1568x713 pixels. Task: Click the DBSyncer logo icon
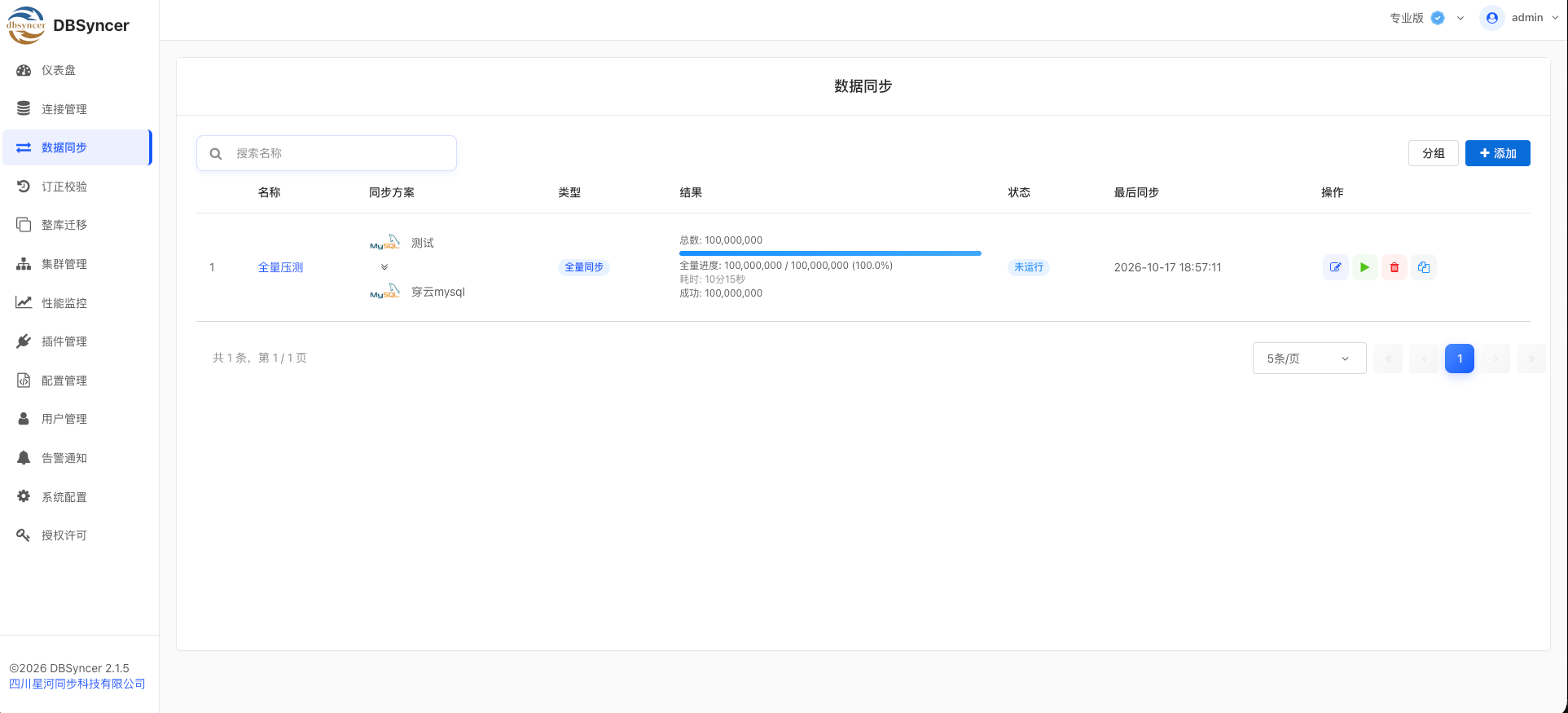(x=26, y=25)
